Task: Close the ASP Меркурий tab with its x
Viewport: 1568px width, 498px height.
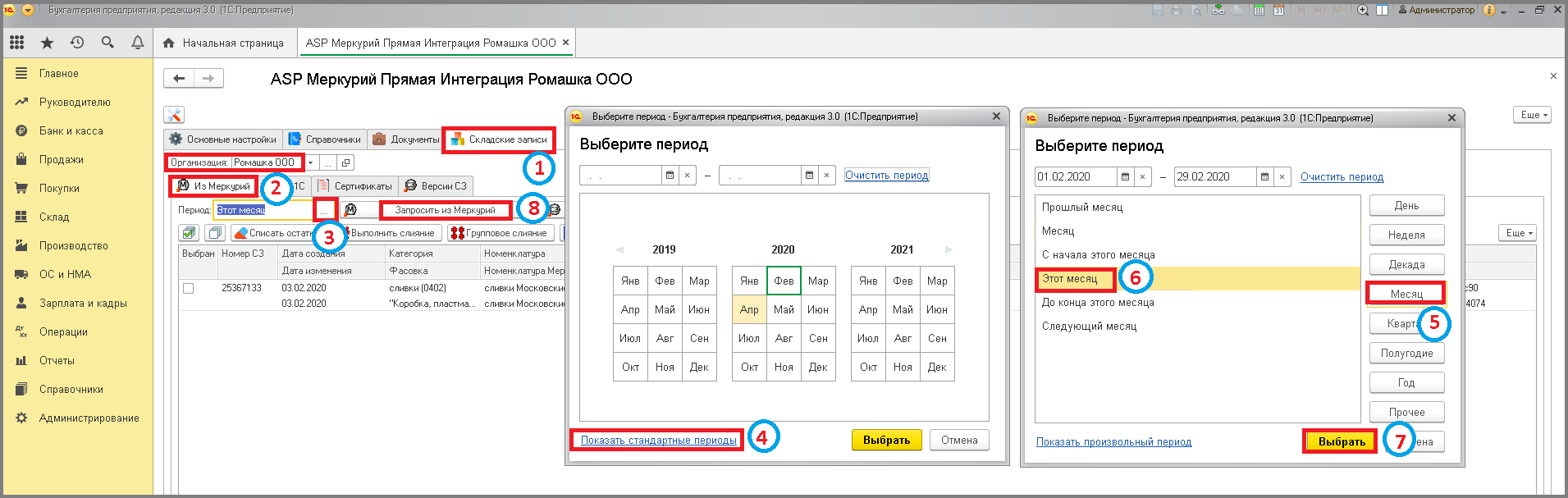Action: tap(565, 43)
